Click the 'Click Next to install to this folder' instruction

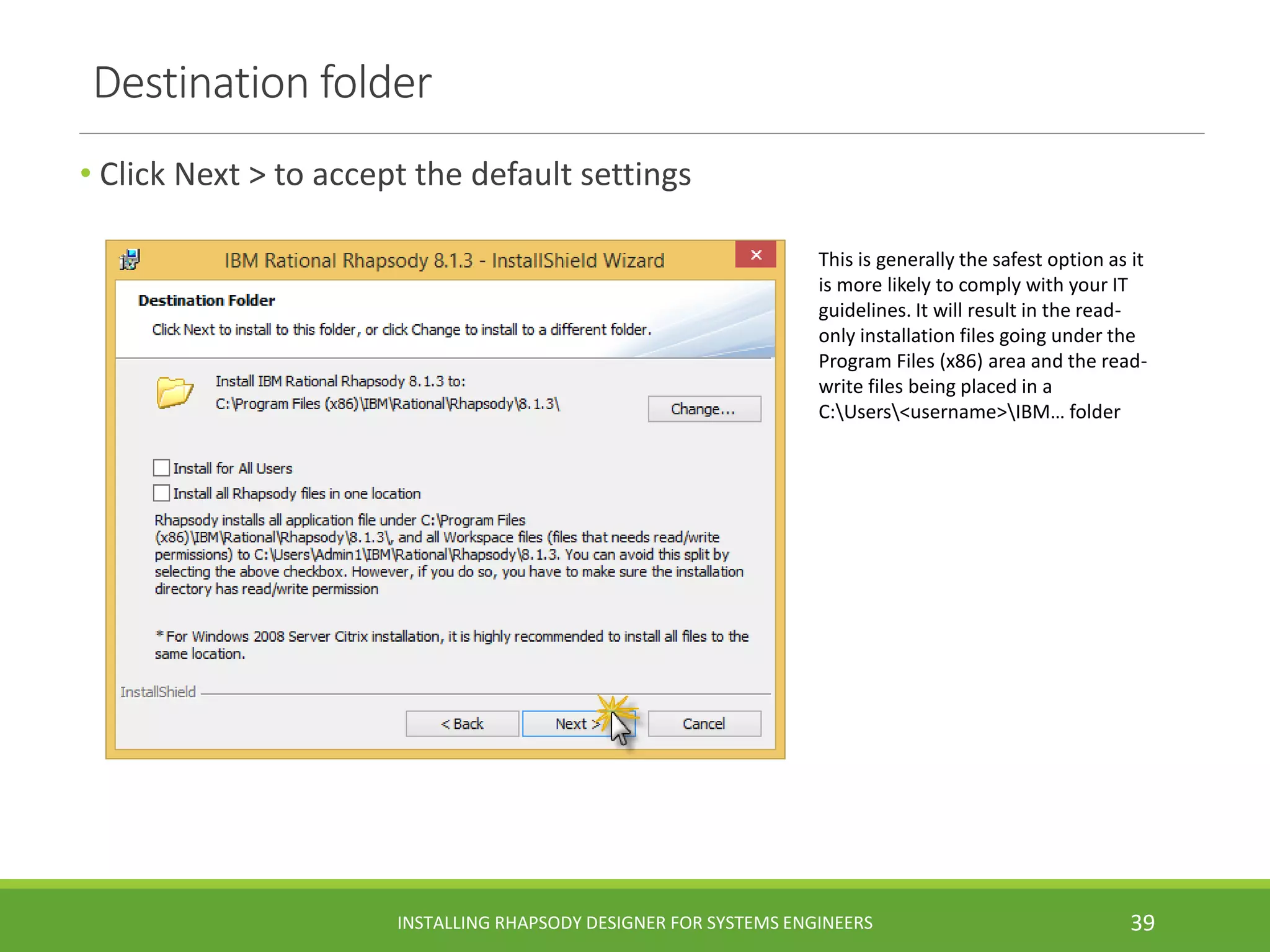(402, 330)
